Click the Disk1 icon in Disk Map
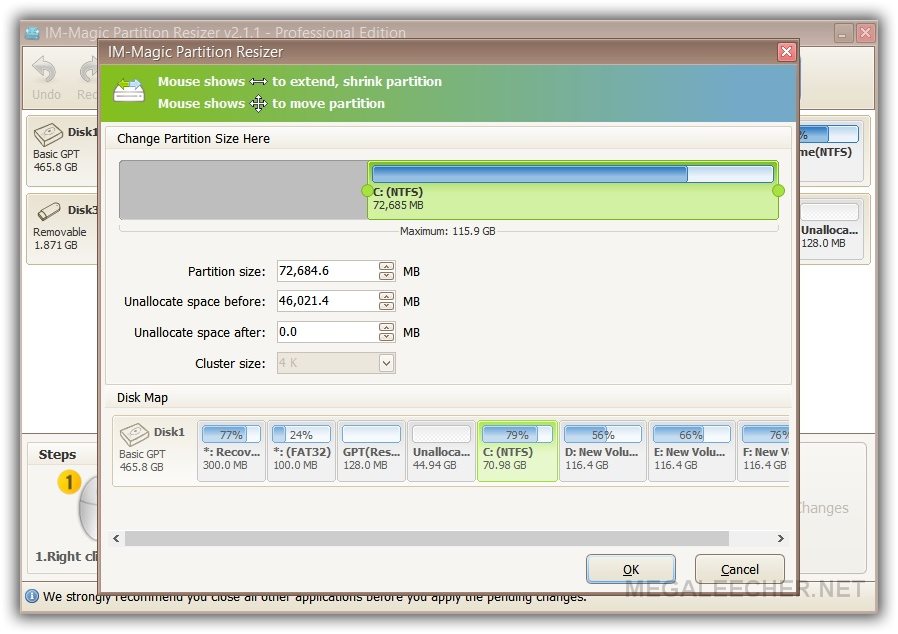The width and height of the screenshot is (898, 634). pyautogui.click(x=135, y=434)
